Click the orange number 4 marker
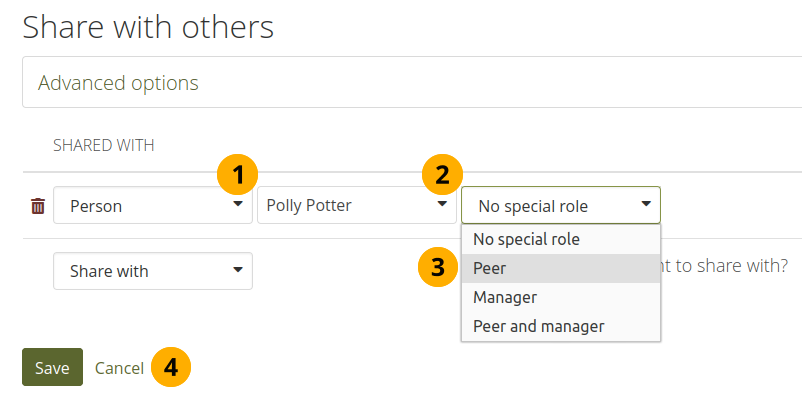 pos(171,367)
